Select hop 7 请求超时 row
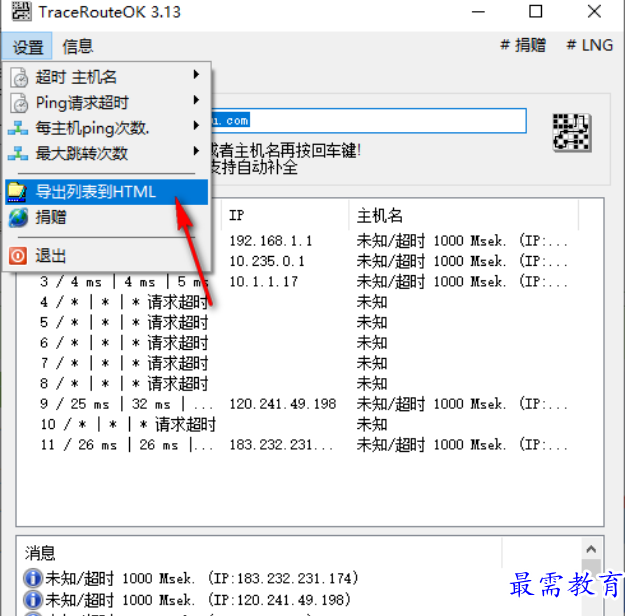Screen dimensions: 631x616 tap(310, 363)
